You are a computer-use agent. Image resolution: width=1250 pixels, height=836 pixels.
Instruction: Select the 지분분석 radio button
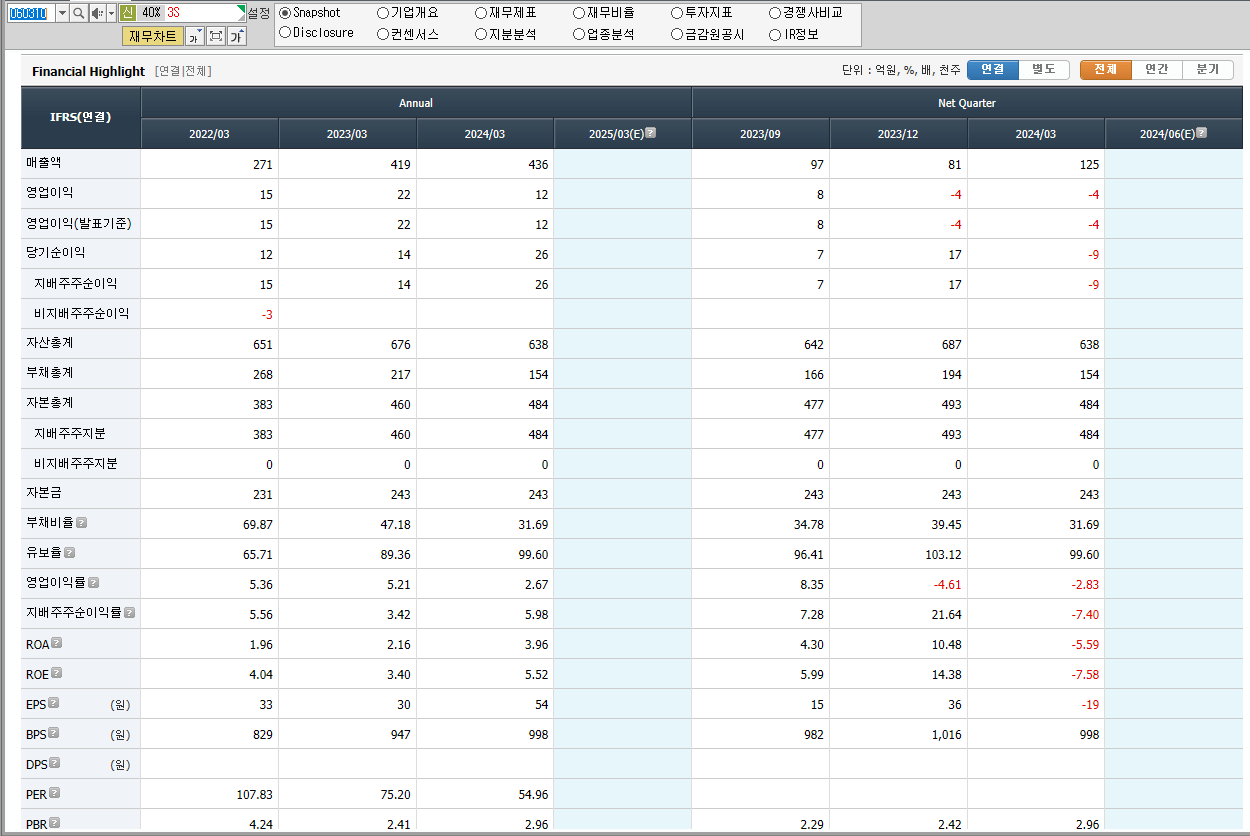[481, 34]
